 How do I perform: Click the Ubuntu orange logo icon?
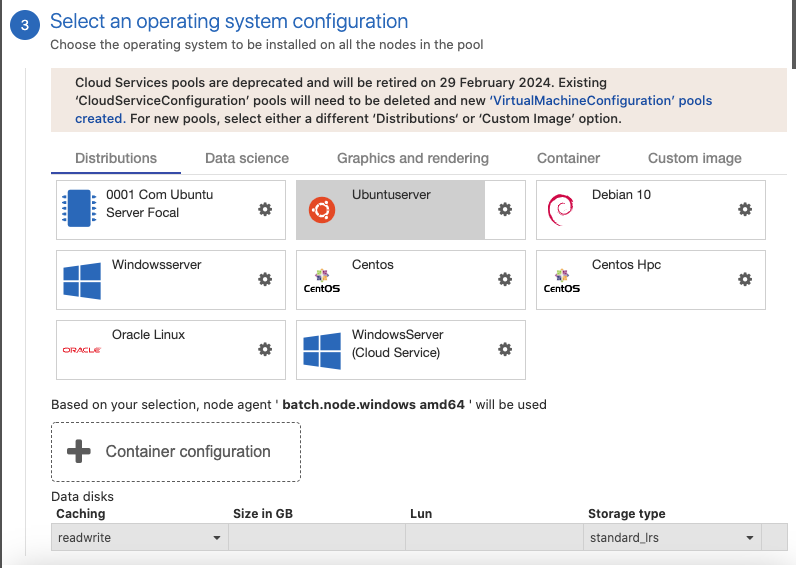[x=322, y=210]
